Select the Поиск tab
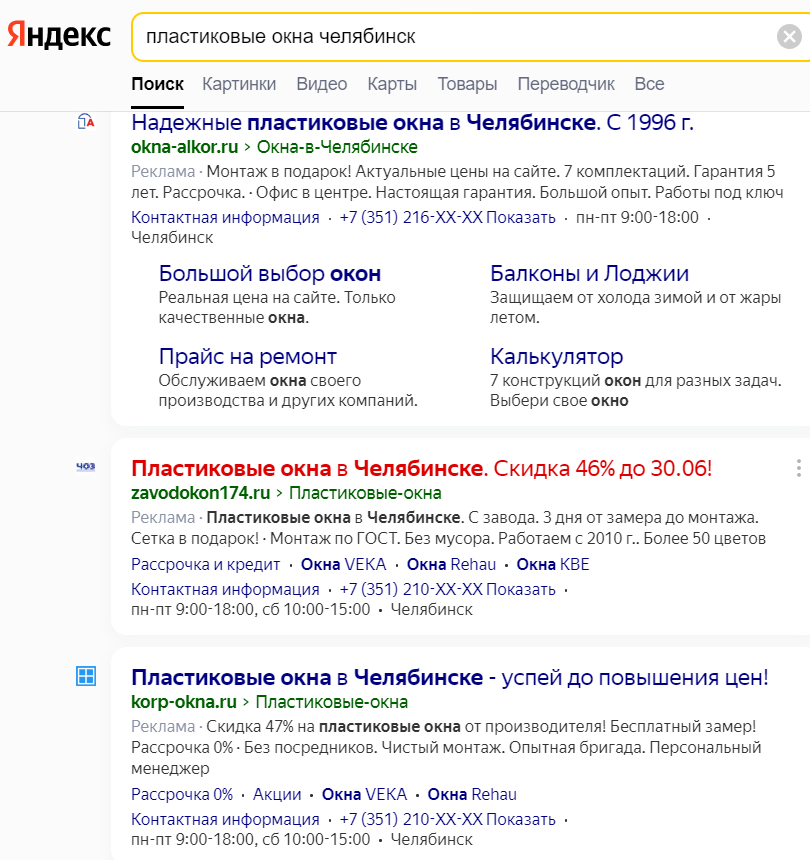Screen dimensions: 810x860 tap(157, 84)
